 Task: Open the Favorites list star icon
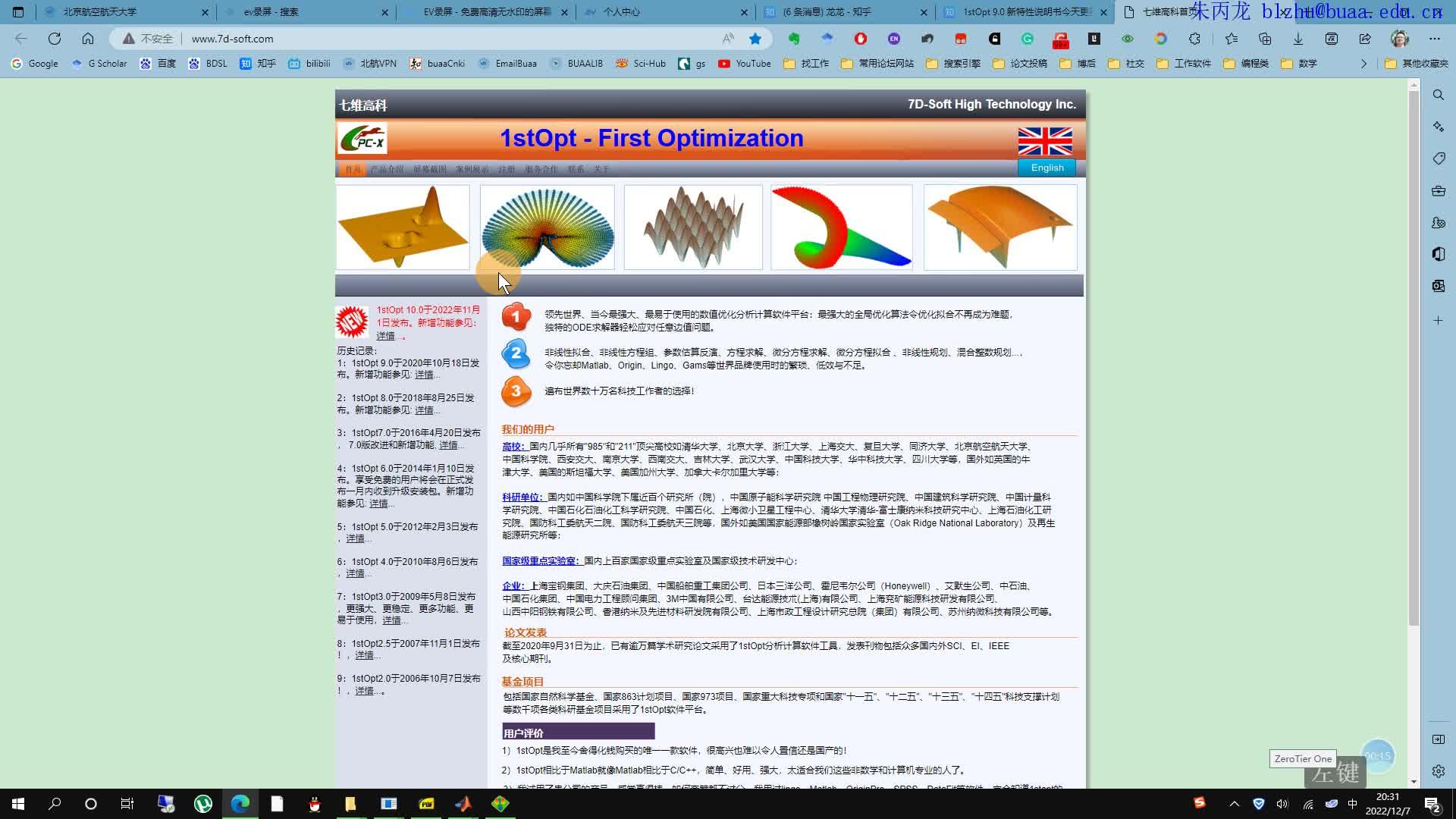(1232, 39)
